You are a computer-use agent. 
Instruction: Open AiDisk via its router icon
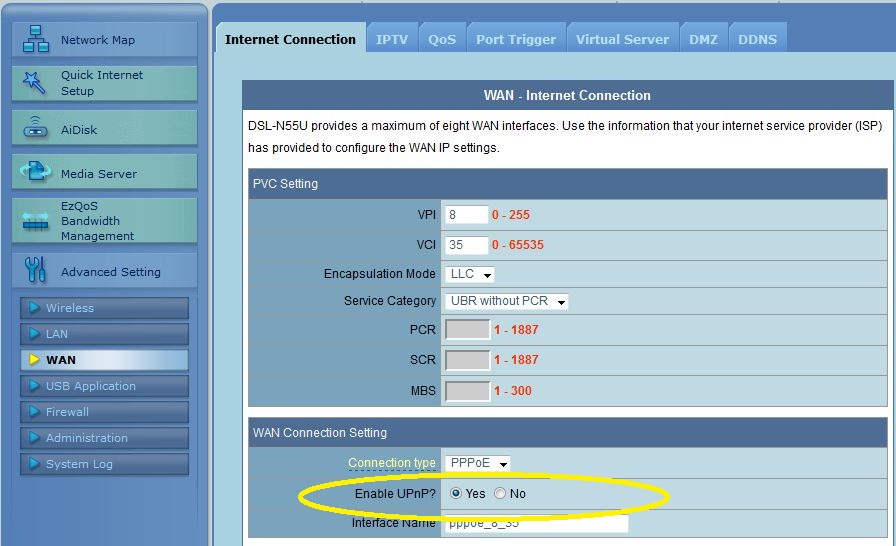[x=35, y=129]
